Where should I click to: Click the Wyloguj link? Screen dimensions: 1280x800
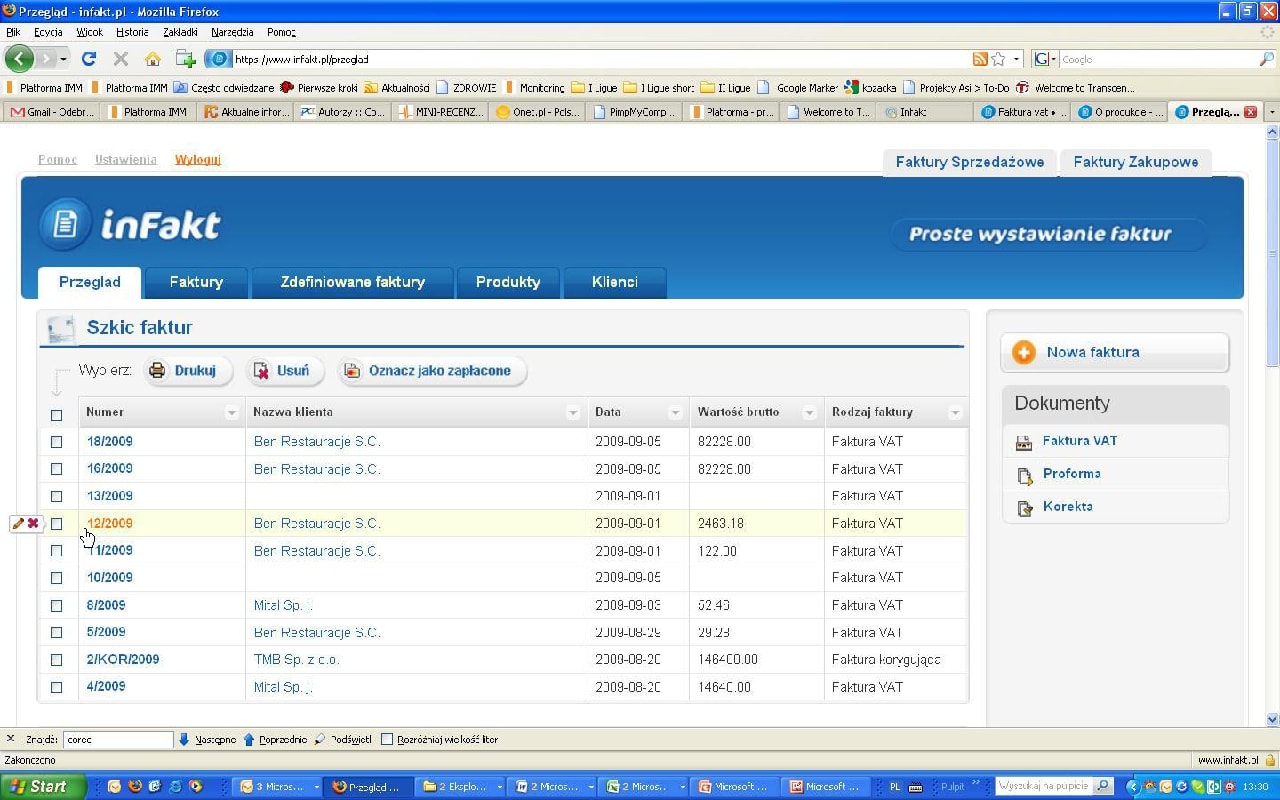(x=197, y=160)
